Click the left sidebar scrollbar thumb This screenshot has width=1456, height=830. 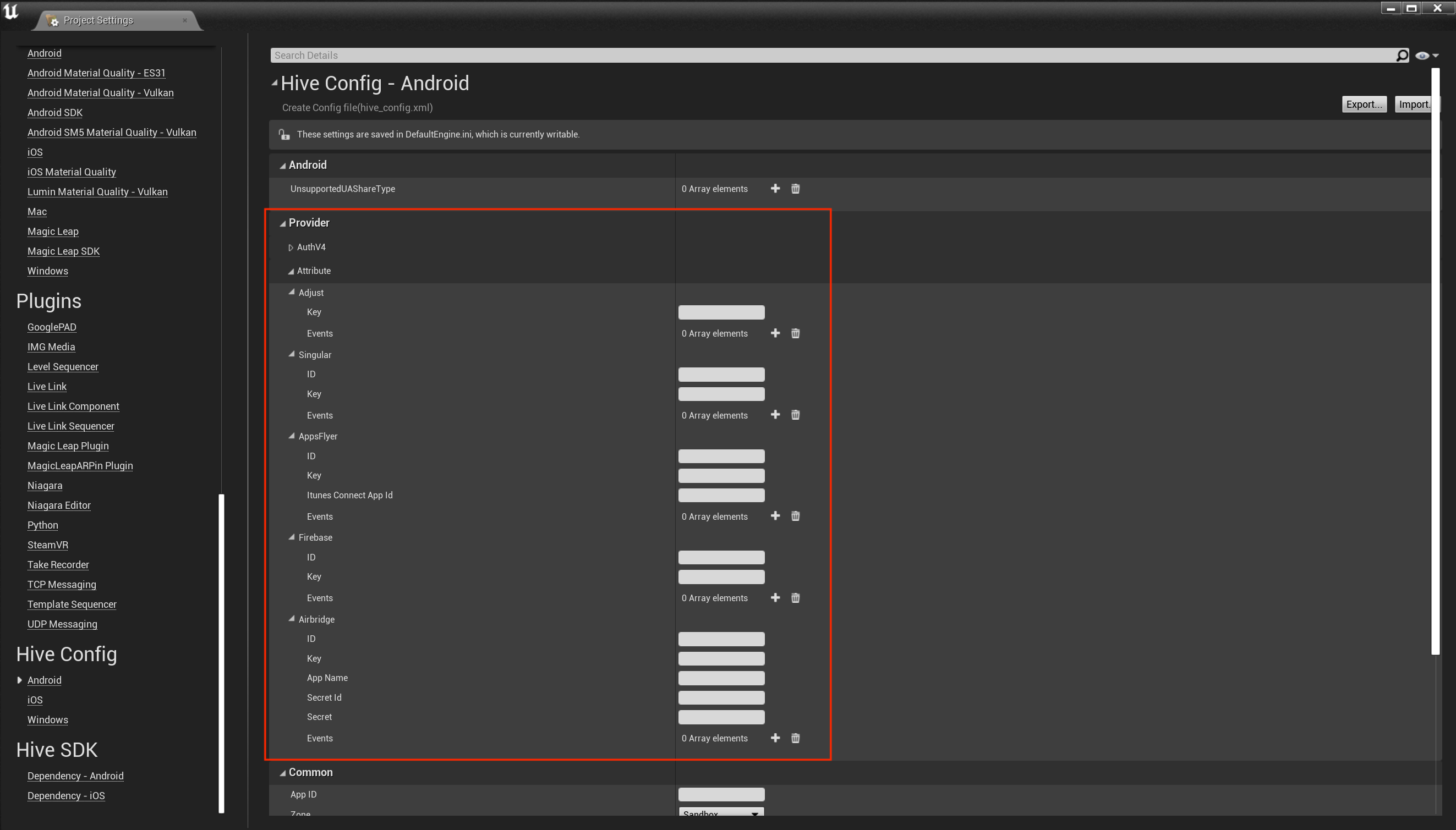tap(221, 653)
